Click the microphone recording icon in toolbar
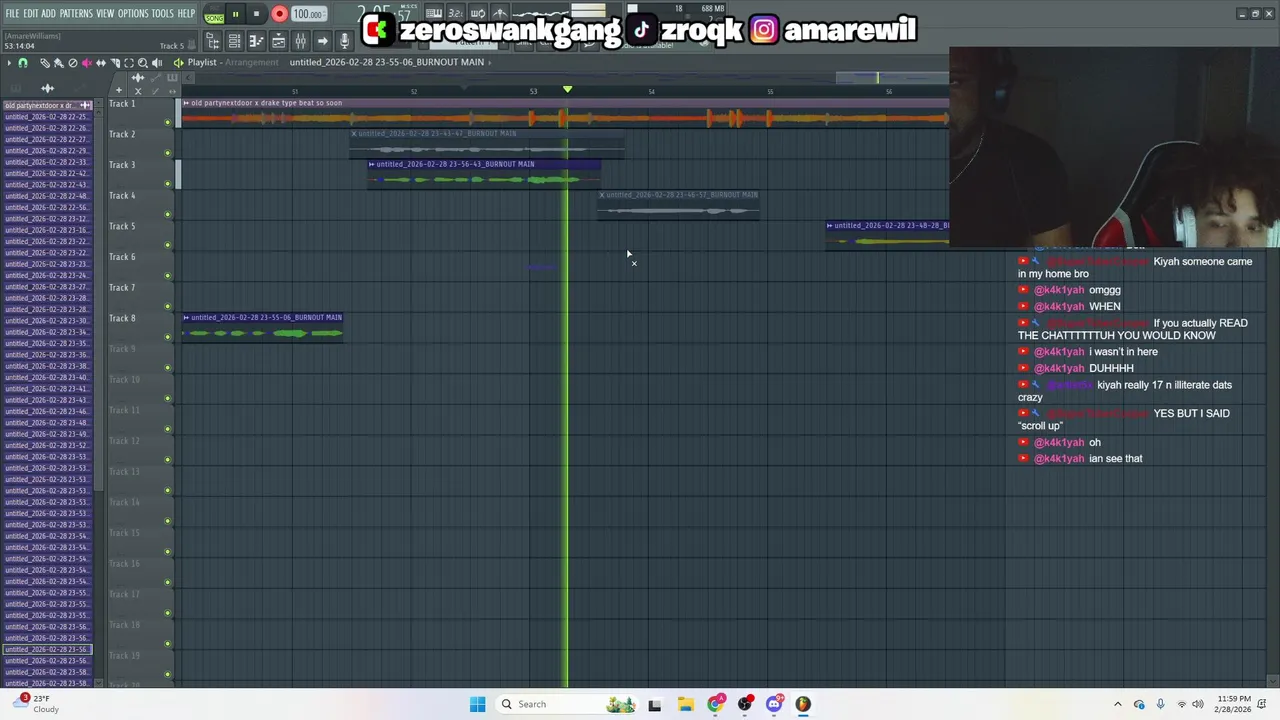 [x=344, y=41]
